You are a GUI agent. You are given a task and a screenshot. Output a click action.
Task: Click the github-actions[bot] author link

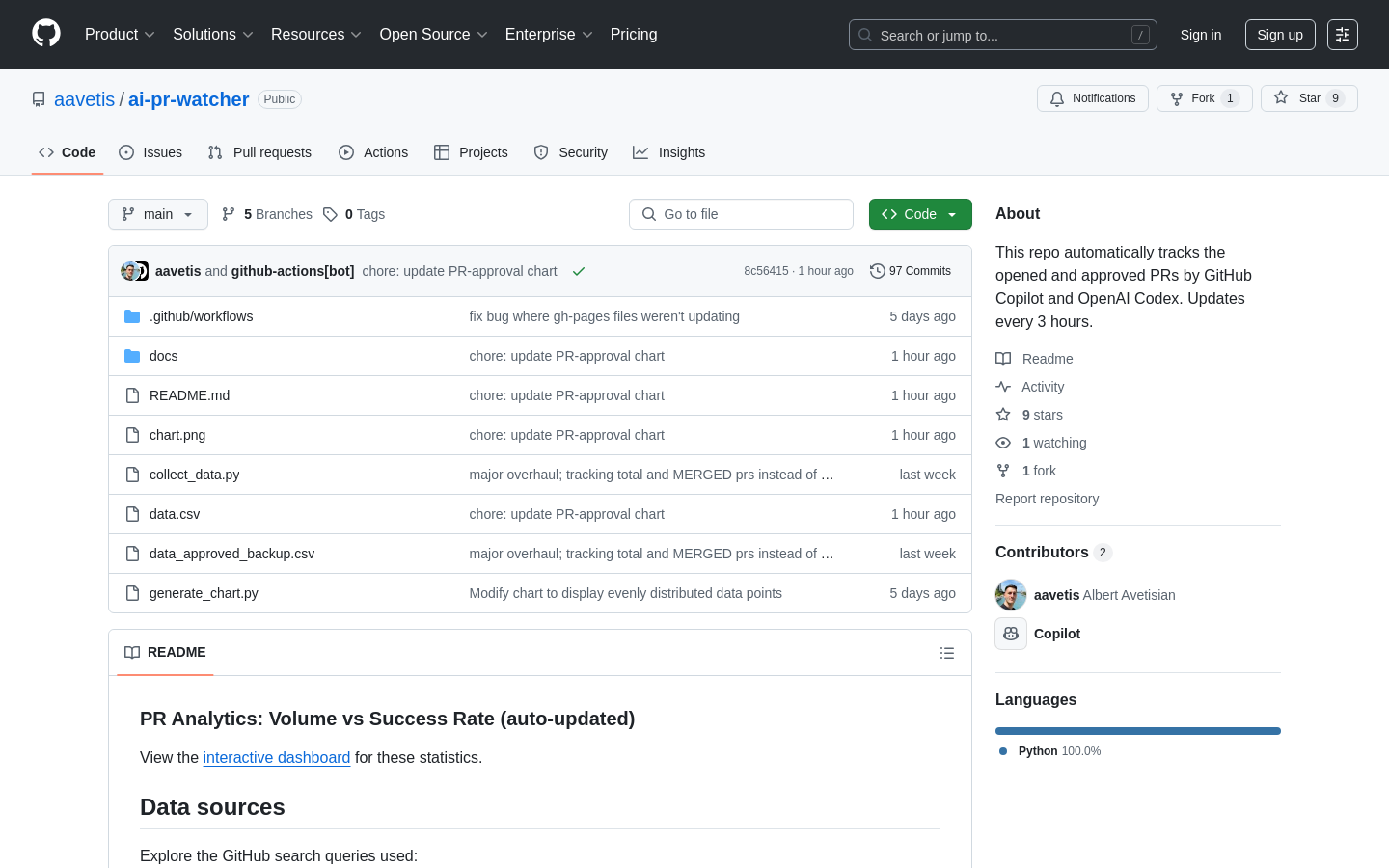293,271
